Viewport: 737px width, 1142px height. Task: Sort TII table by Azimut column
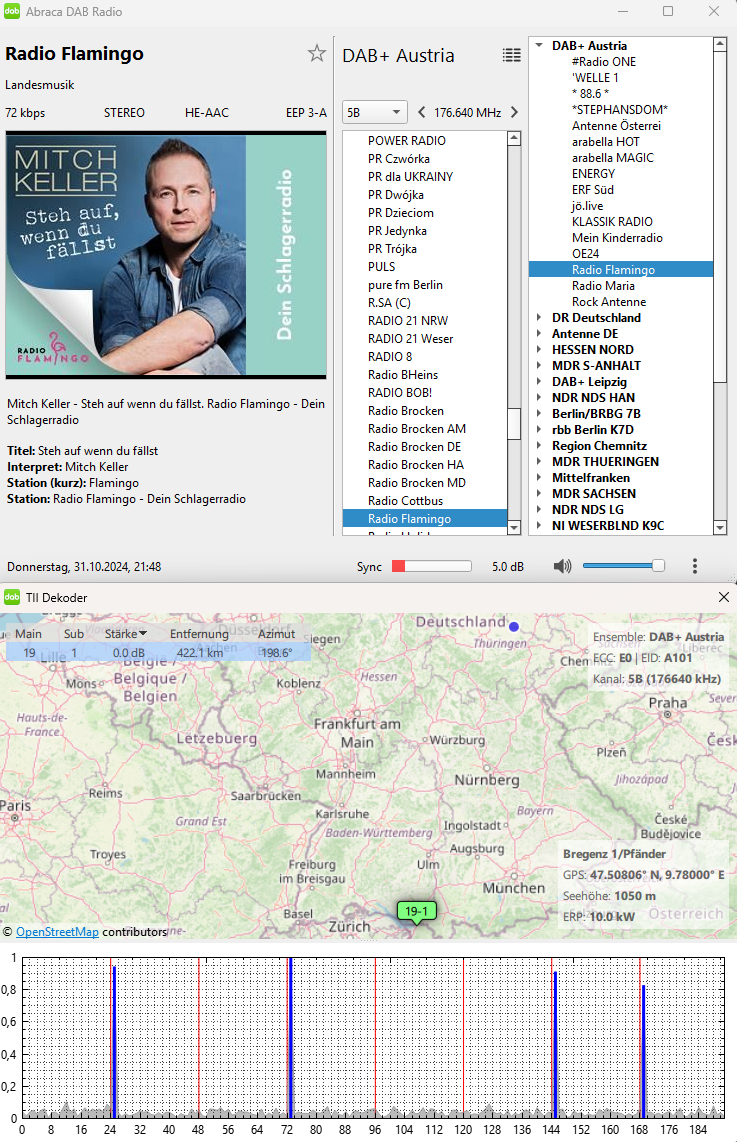pyautogui.click(x=277, y=634)
